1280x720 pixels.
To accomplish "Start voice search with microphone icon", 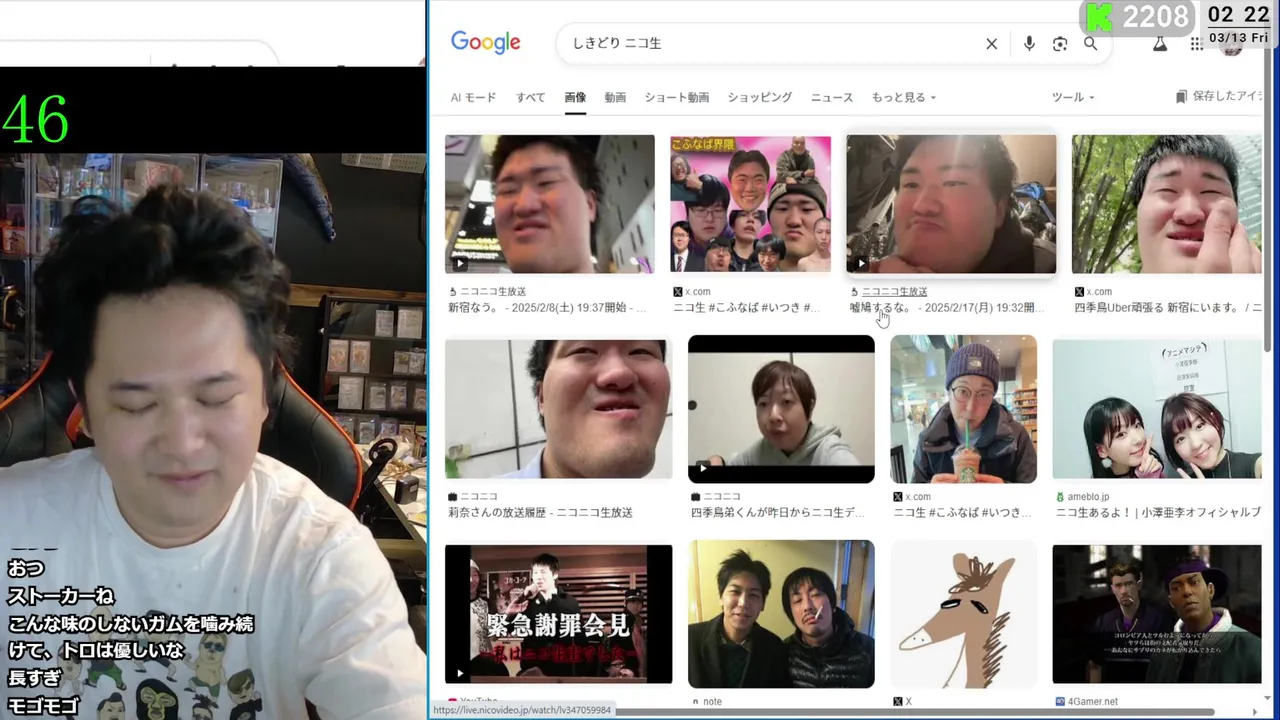I will [x=1029, y=44].
